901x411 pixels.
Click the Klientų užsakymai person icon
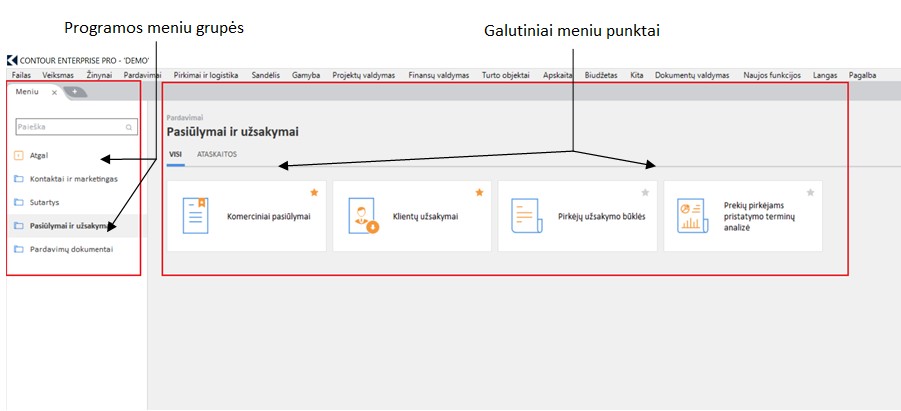(363, 216)
